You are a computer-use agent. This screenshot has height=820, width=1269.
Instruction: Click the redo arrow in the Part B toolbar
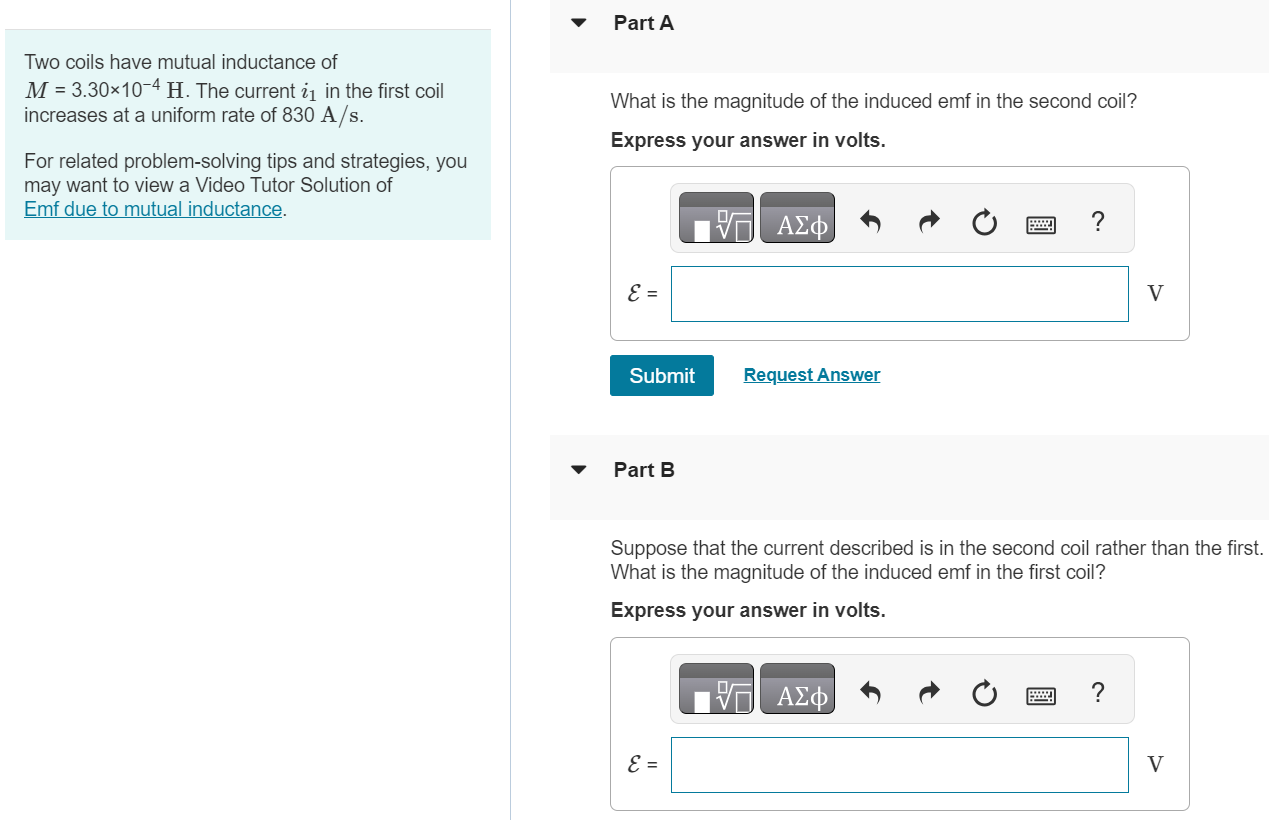coord(927,692)
